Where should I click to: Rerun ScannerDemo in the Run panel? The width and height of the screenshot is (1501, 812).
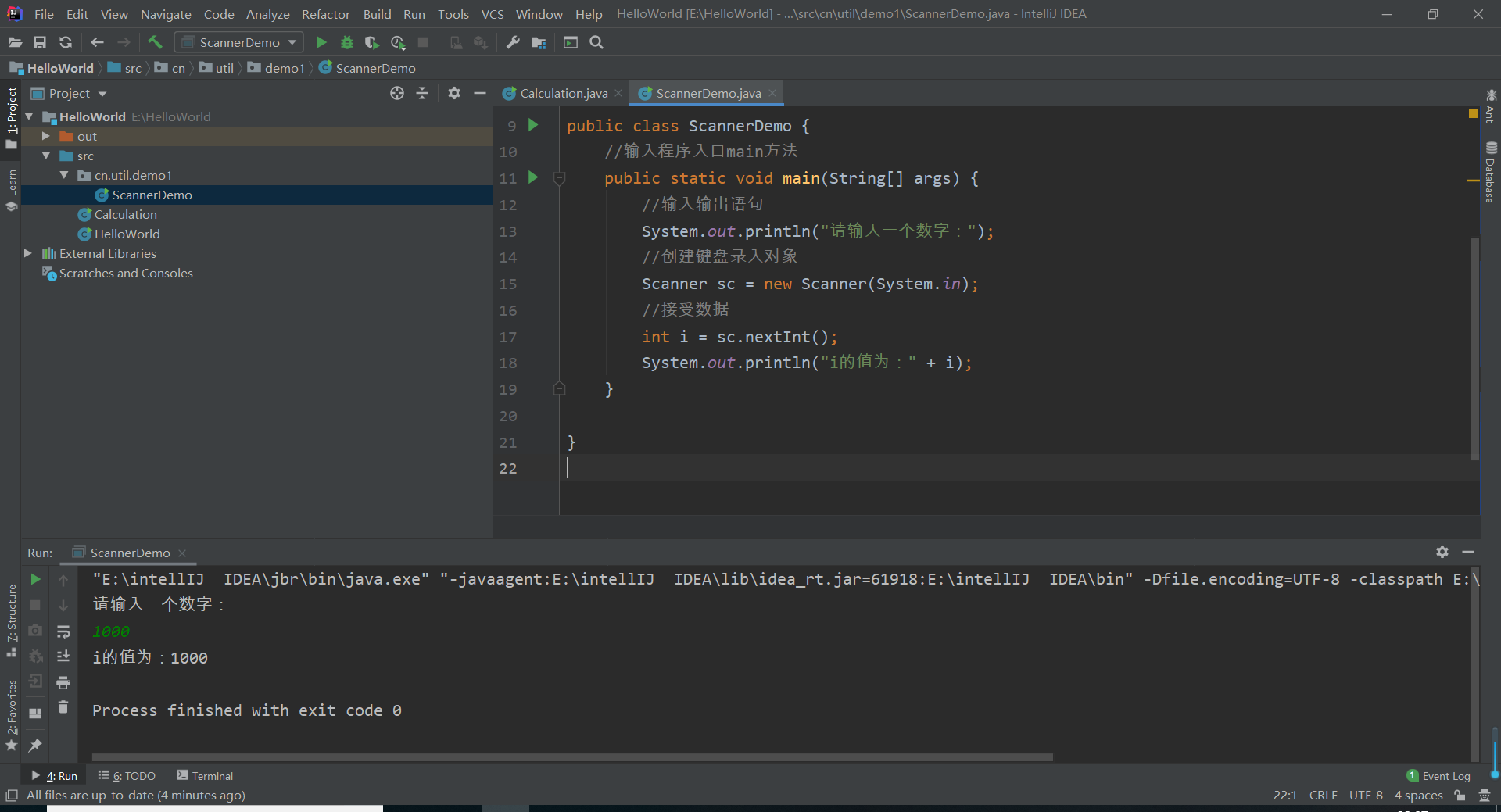tap(35, 579)
